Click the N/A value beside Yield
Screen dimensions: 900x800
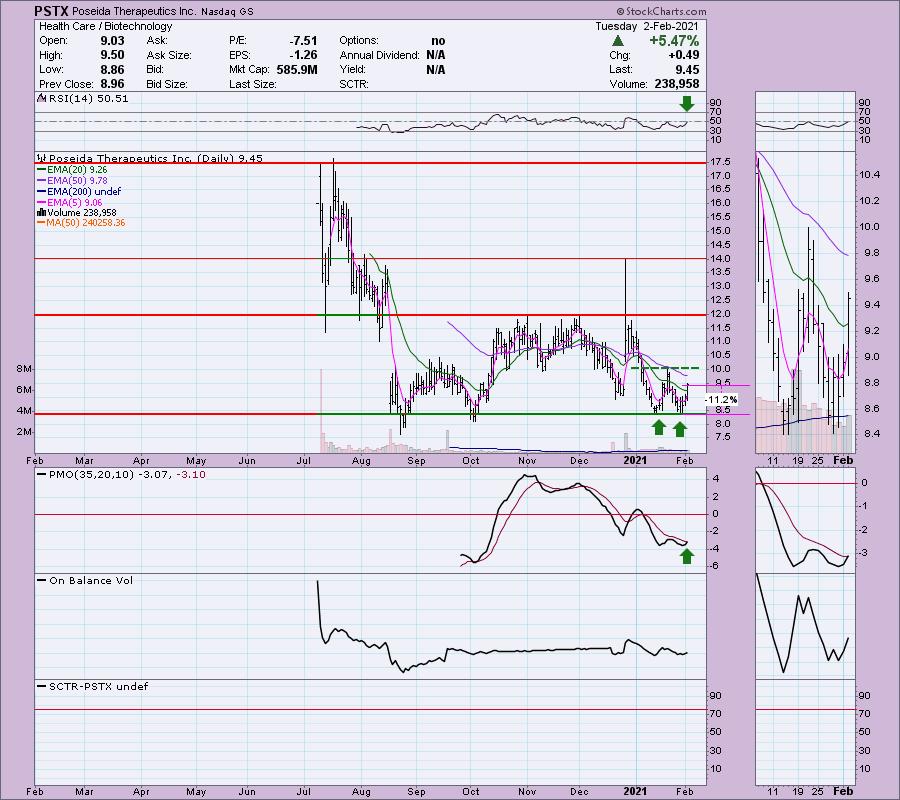coord(436,69)
